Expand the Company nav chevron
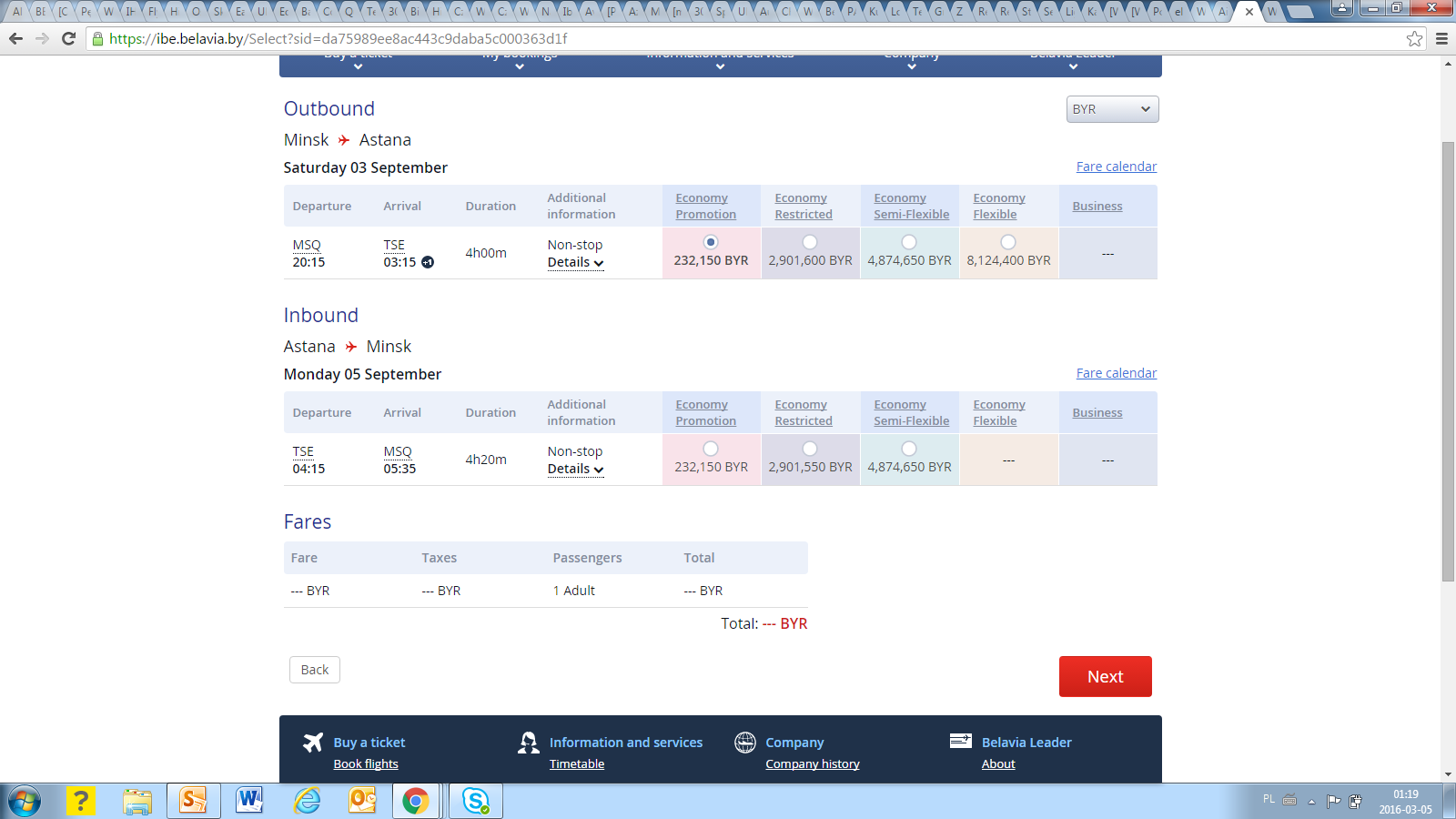The width and height of the screenshot is (1456, 819). pos(912,66)
